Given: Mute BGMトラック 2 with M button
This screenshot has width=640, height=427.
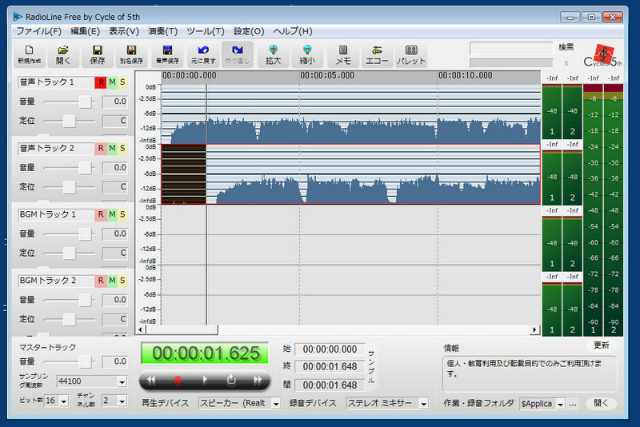Looking at the screenshot, I should tap(112, 280).
